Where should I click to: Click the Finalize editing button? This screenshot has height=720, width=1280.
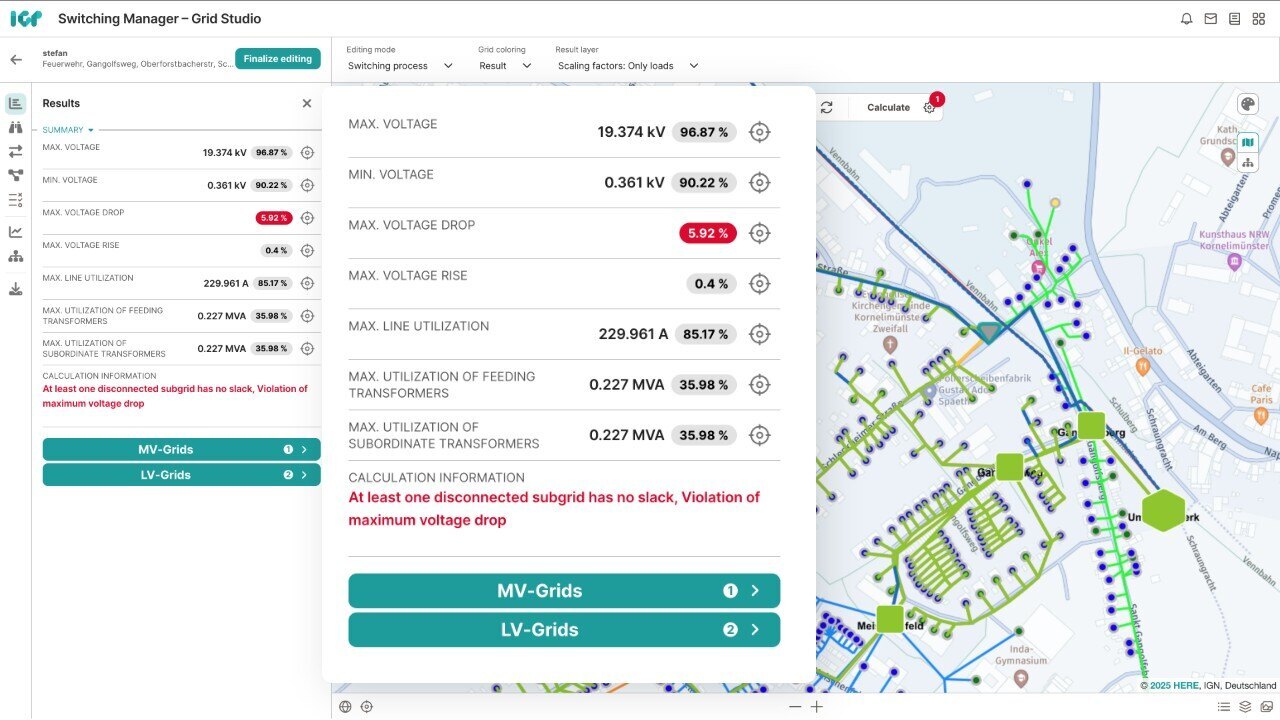277,59
